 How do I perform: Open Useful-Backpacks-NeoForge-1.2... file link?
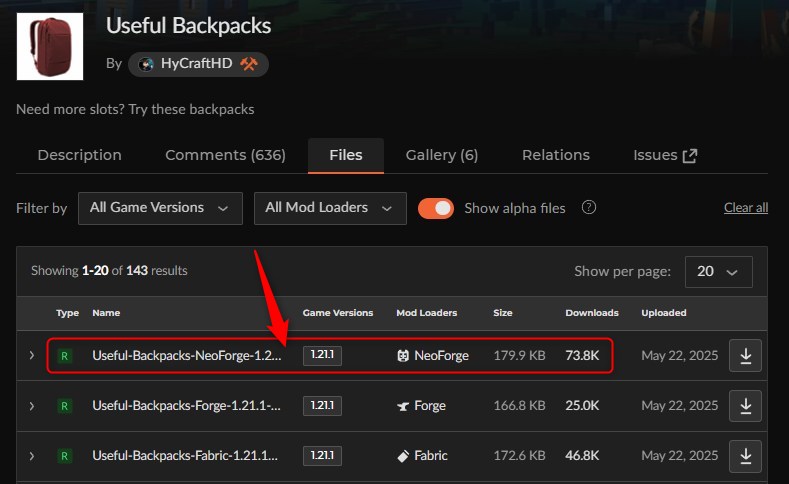[187, 356]
